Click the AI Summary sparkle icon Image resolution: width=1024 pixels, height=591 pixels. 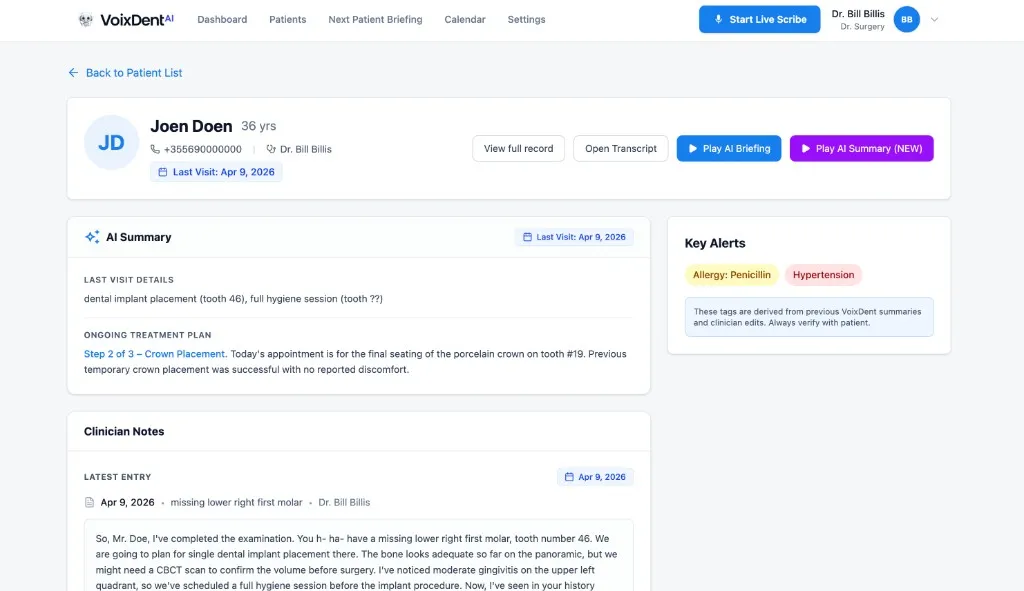(x=92, y=237)
